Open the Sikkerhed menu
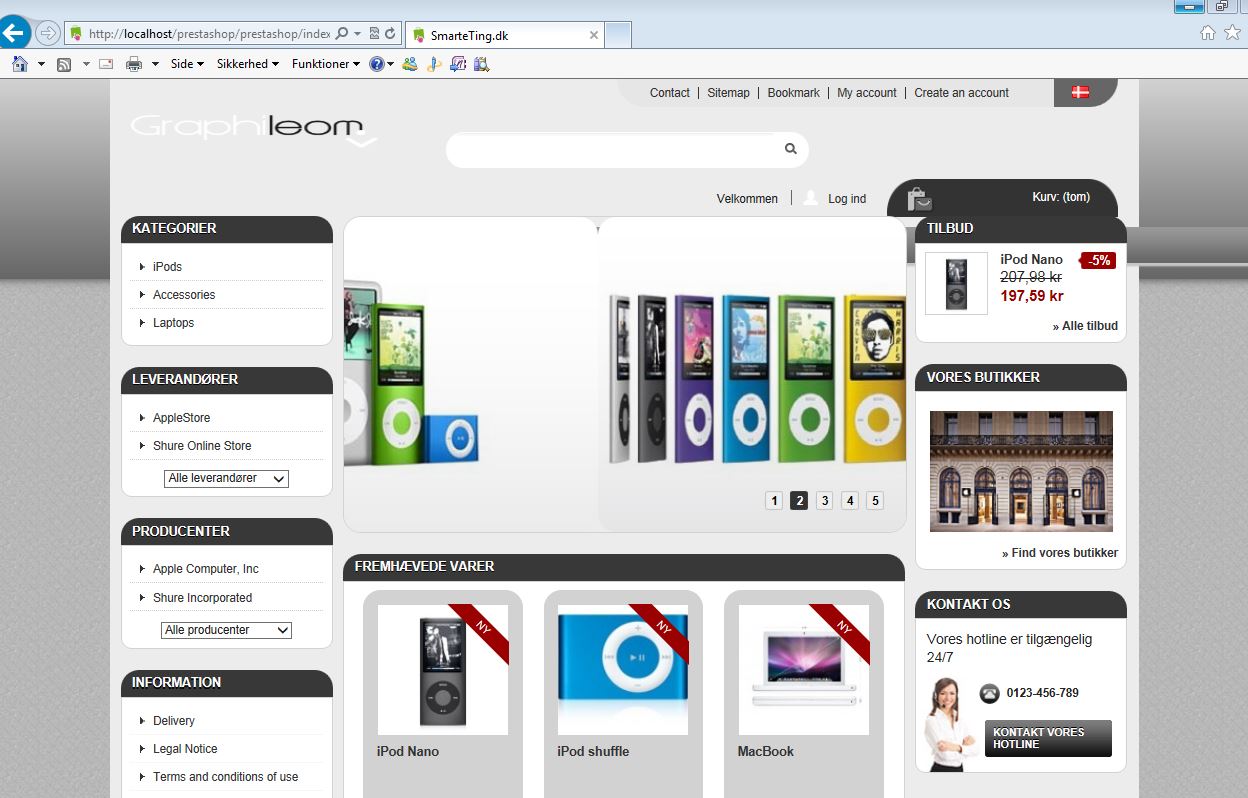The height and width of the screenshot is (798, 1248). [x=248, y=64]
